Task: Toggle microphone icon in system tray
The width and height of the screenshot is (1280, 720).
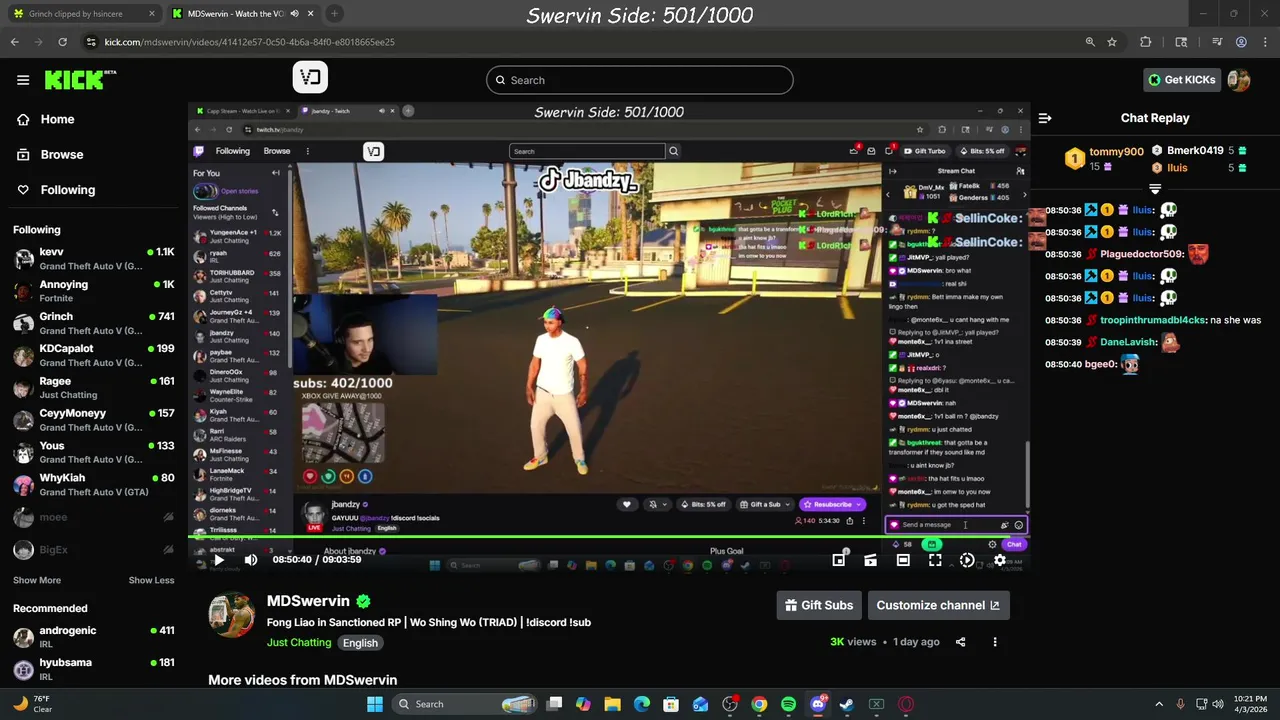Action: (x=1181, y=704)
